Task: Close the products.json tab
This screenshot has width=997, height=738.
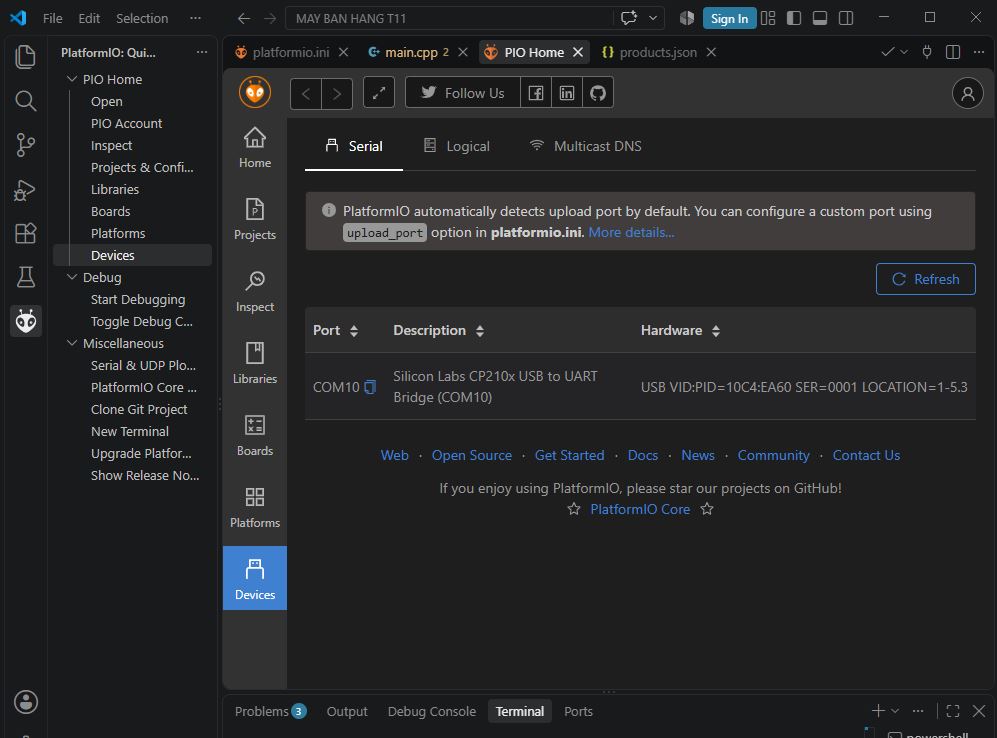Action: coord(711,52)
